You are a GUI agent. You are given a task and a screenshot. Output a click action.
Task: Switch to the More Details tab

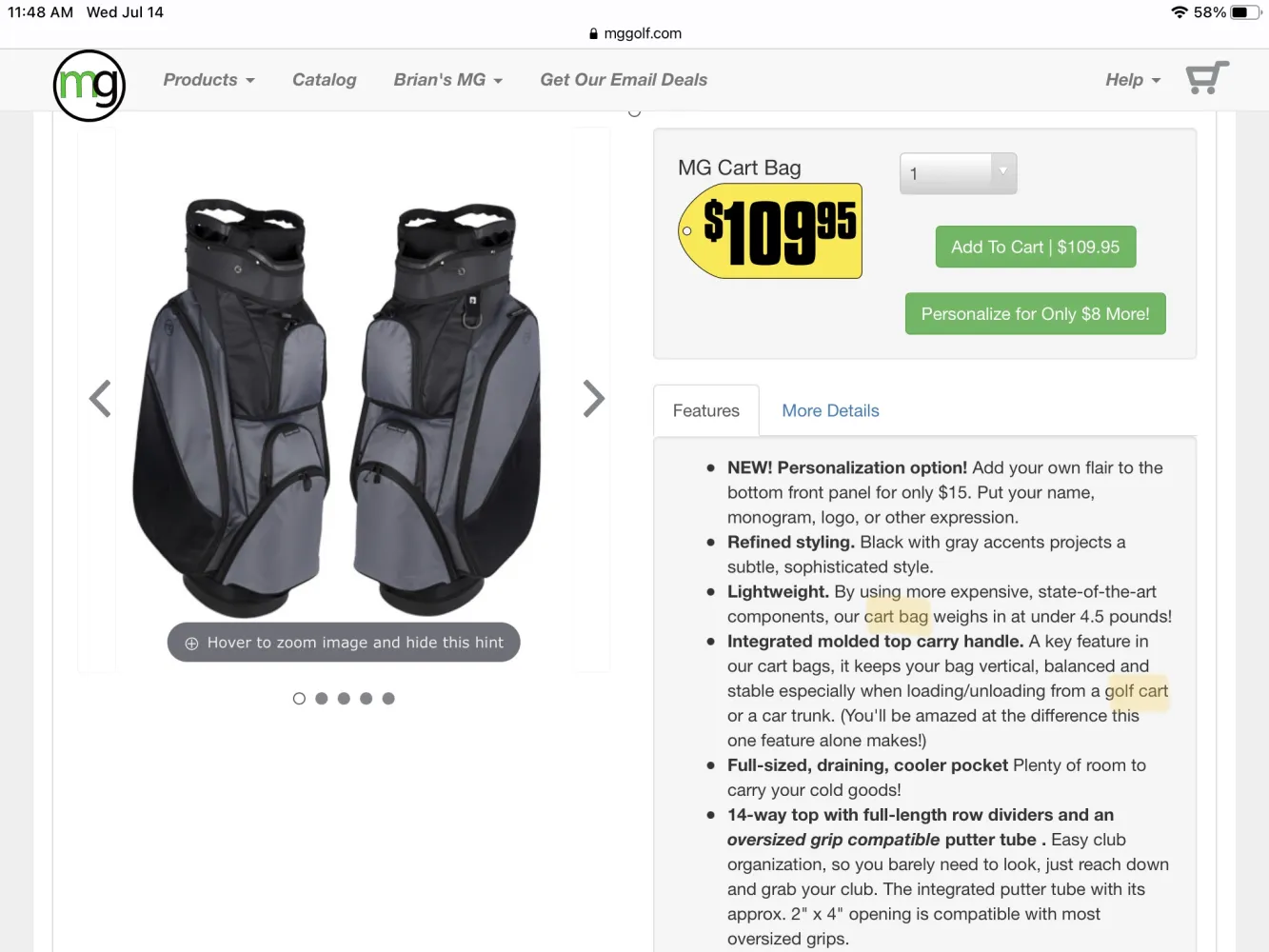coord(830,411)
